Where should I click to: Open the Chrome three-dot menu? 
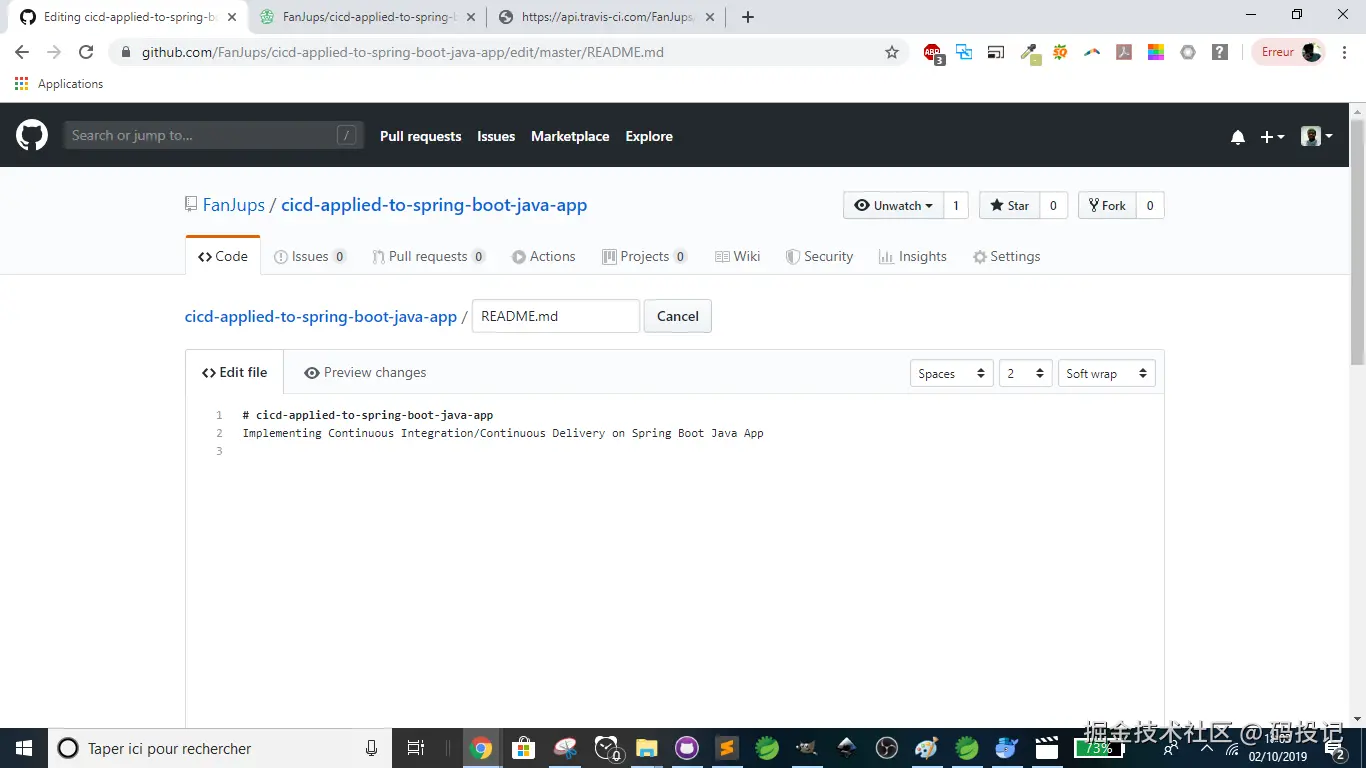tap(1344, 52)
